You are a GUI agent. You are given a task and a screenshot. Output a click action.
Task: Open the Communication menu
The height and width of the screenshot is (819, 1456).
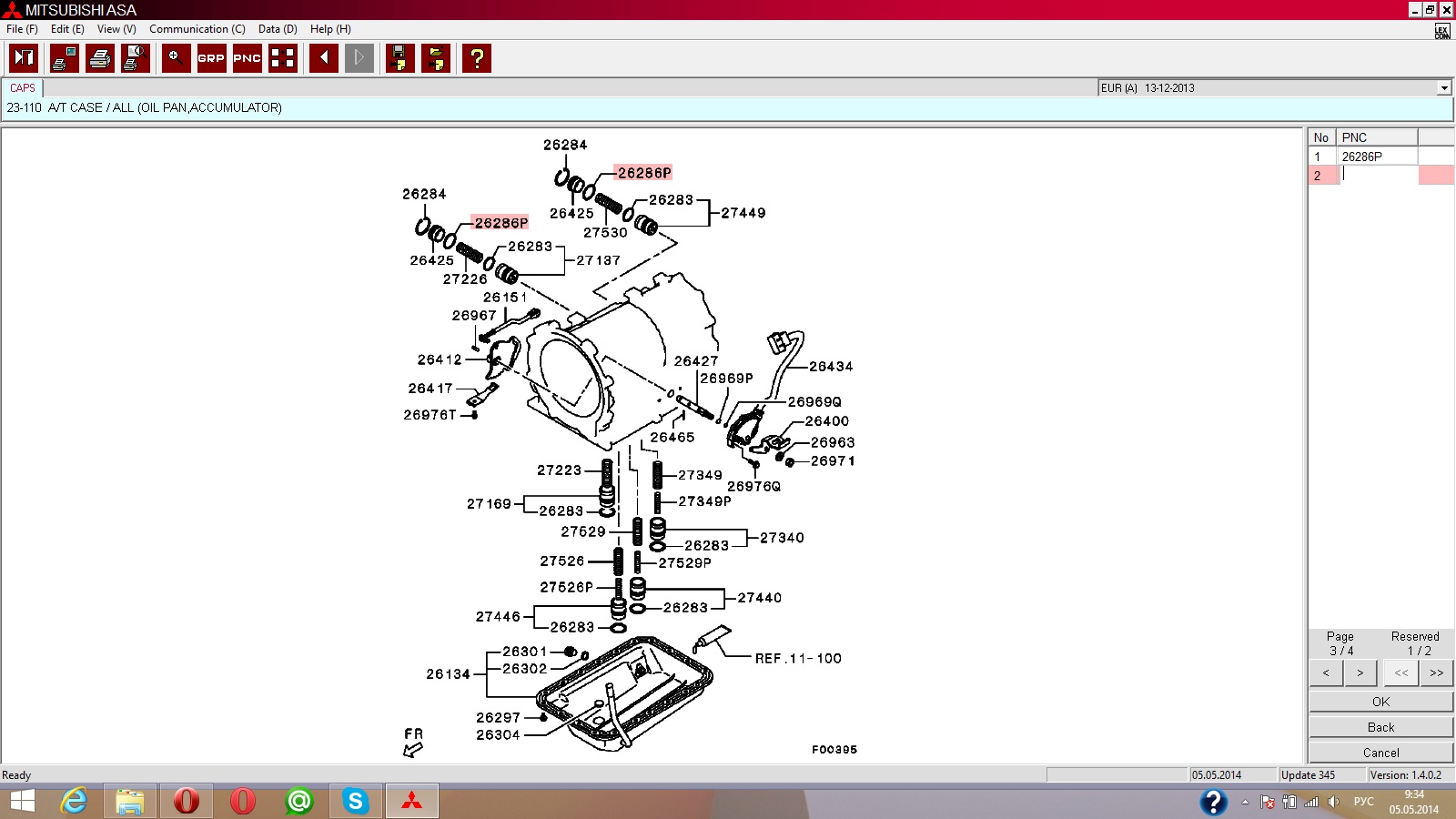tap(197, 29)
